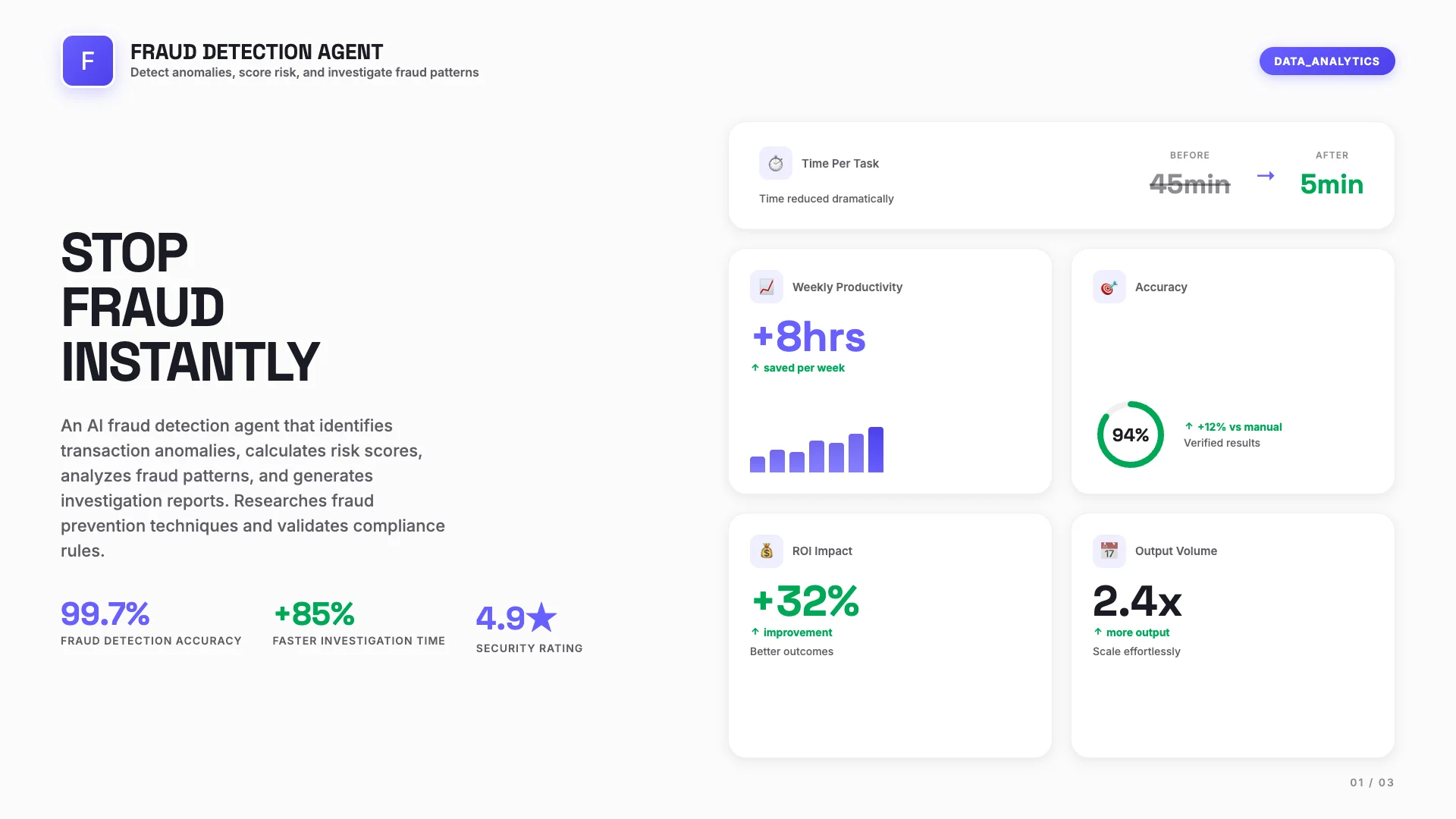Click the star next to 4.9 rating
Viewport: 1456px width, 819px height.
coord(541,618)
